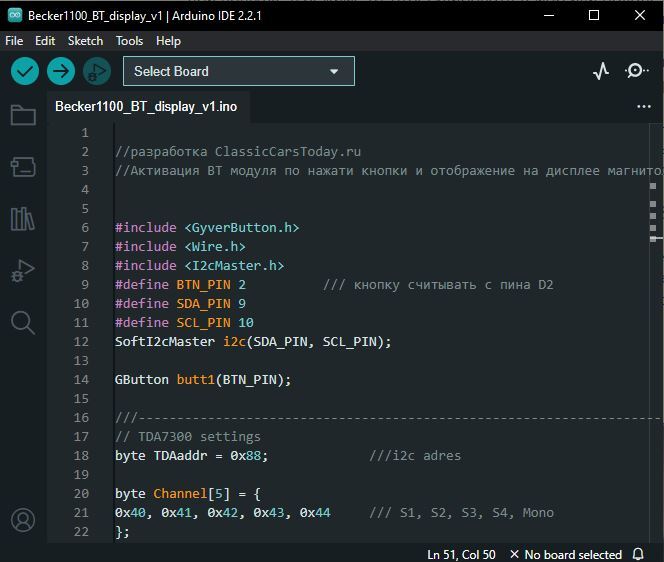Click on the TDA7300 settings comment
The height and width of the screenshot is (562, 664).
point(188,437)
